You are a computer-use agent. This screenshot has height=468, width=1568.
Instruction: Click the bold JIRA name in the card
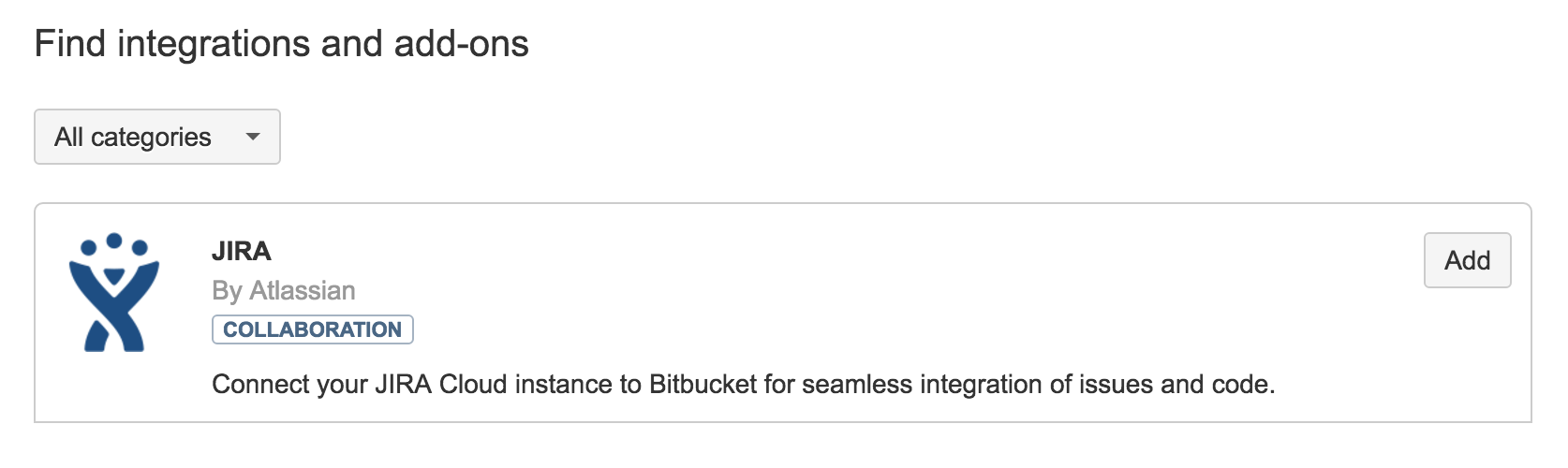(x=242, y=251)
